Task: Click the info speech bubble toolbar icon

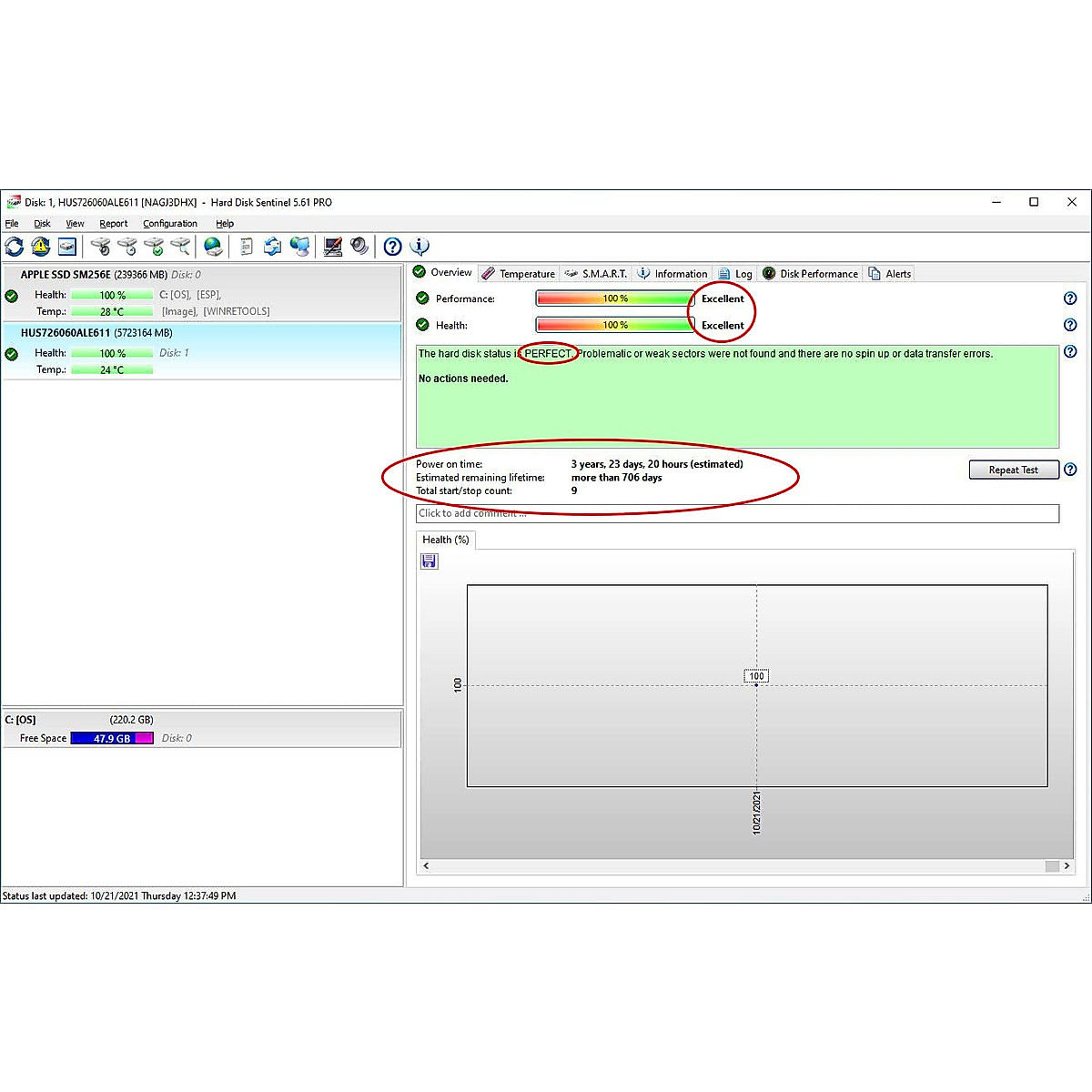Action: tap(420, 247)
